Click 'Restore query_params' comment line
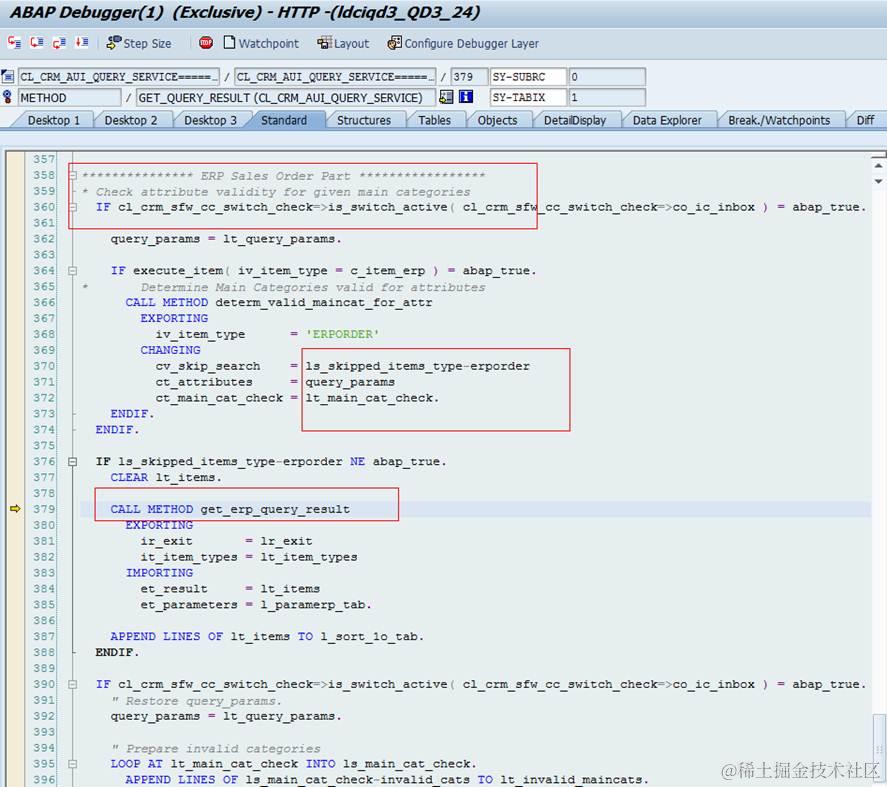Image resolution: width=887 pixels, height=787 pixels. pos(196,701)
